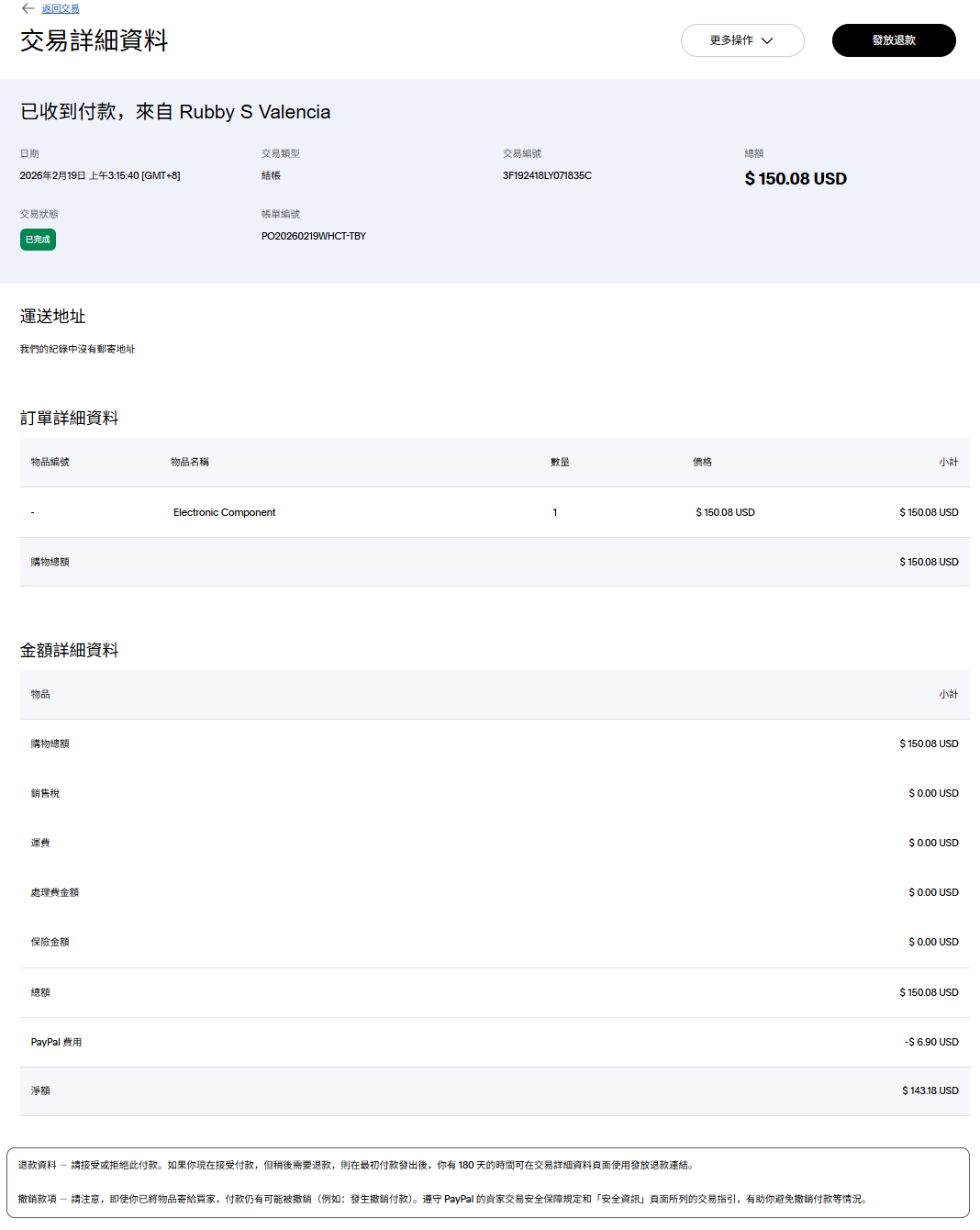Click the 已完成 status badge
Viewport: 980px width, 1230px height.
coord(38,240)
